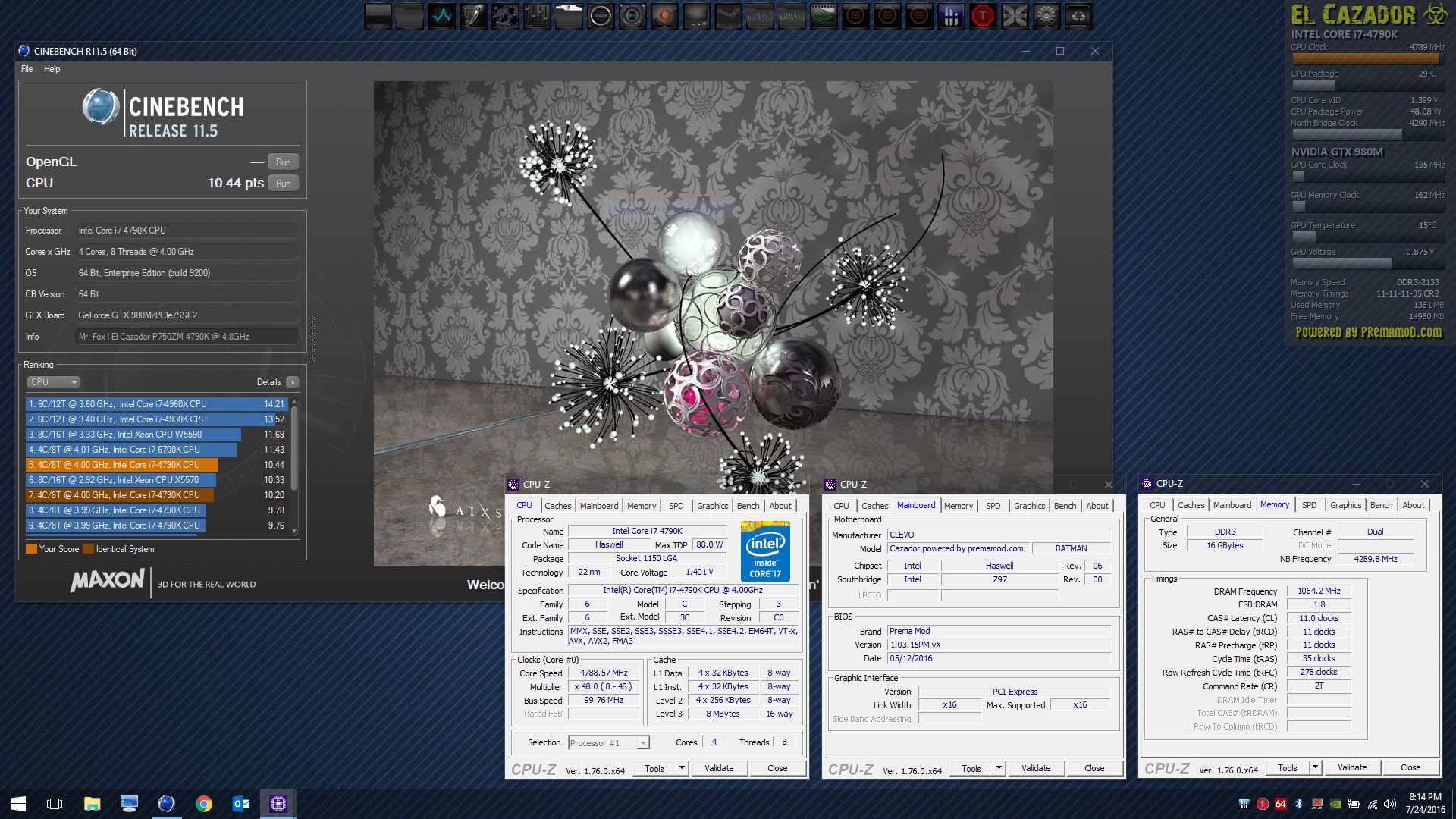This screenshot has height=819, width=1456.
Task: Open the waveform monitor dock icon
Action: point(441,16)
